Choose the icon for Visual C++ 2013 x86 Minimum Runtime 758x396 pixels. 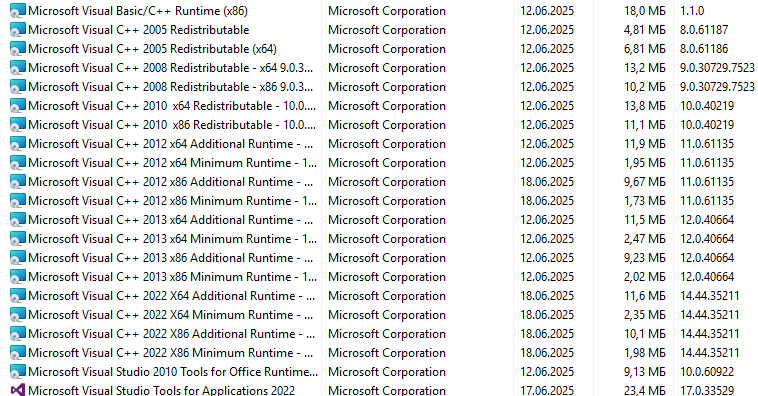click(17, 277)
